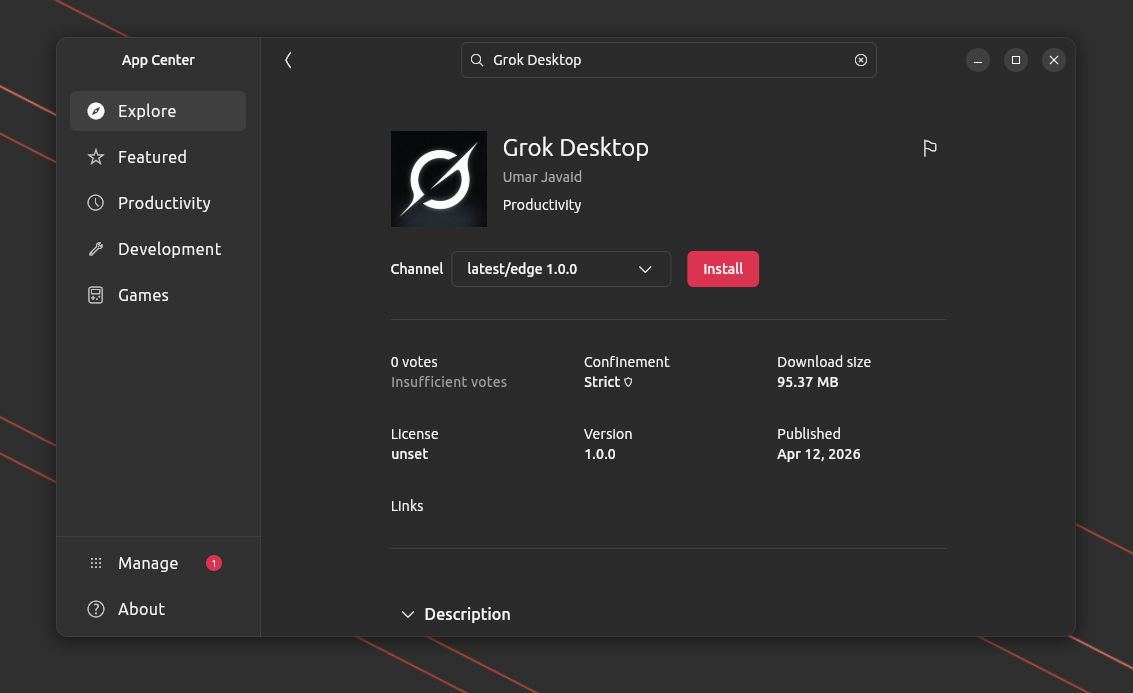The image size is (1133, 693).
Task: Open the Explore section
Action: (158, 111)
